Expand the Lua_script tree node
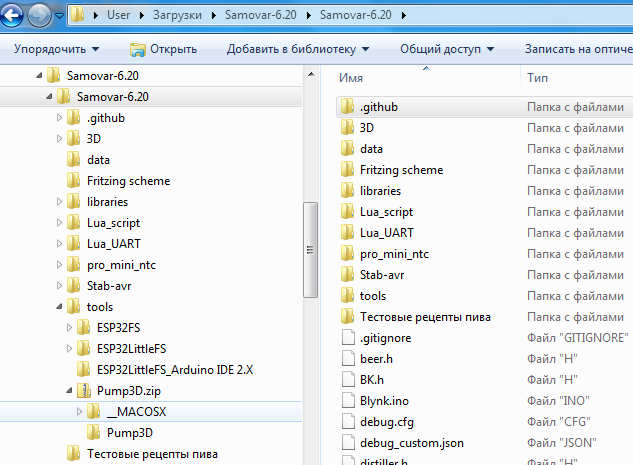This screenshot has width=633, height=465. click(x=59, y=222)
